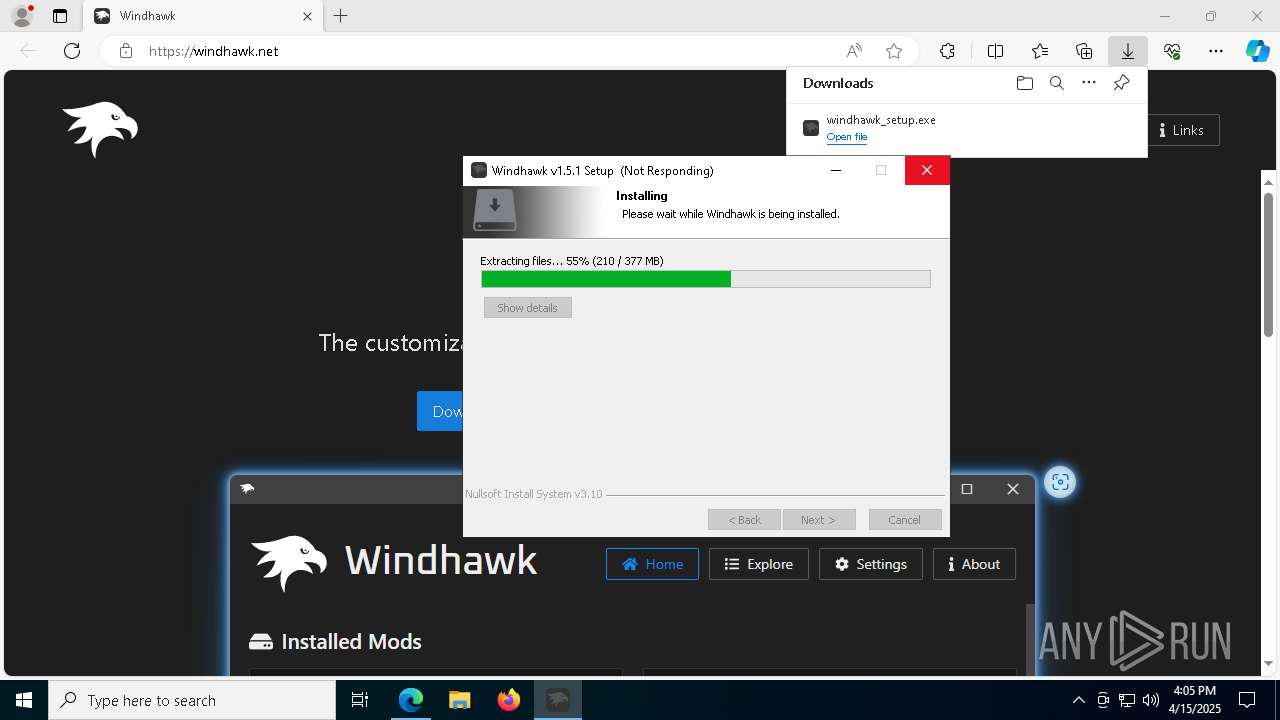1280x720 pixels.
Task: View site information lock icon
Action: click(126, 51)
